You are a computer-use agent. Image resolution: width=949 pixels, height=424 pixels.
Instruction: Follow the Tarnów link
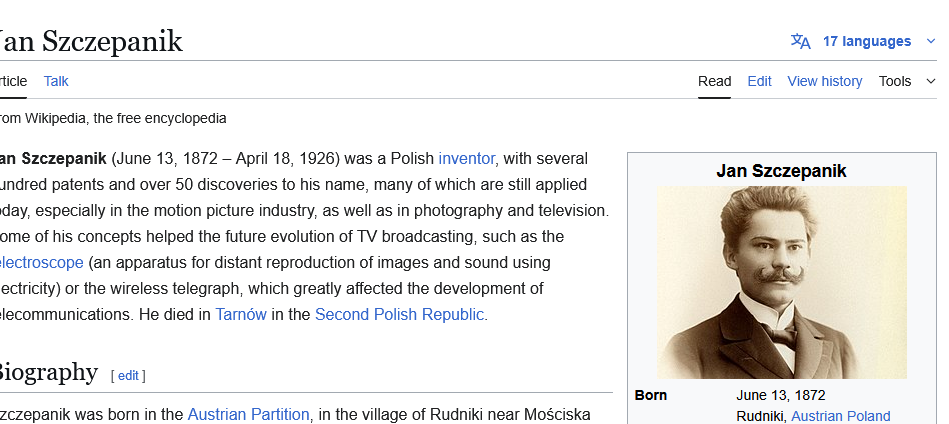point(241,315)
